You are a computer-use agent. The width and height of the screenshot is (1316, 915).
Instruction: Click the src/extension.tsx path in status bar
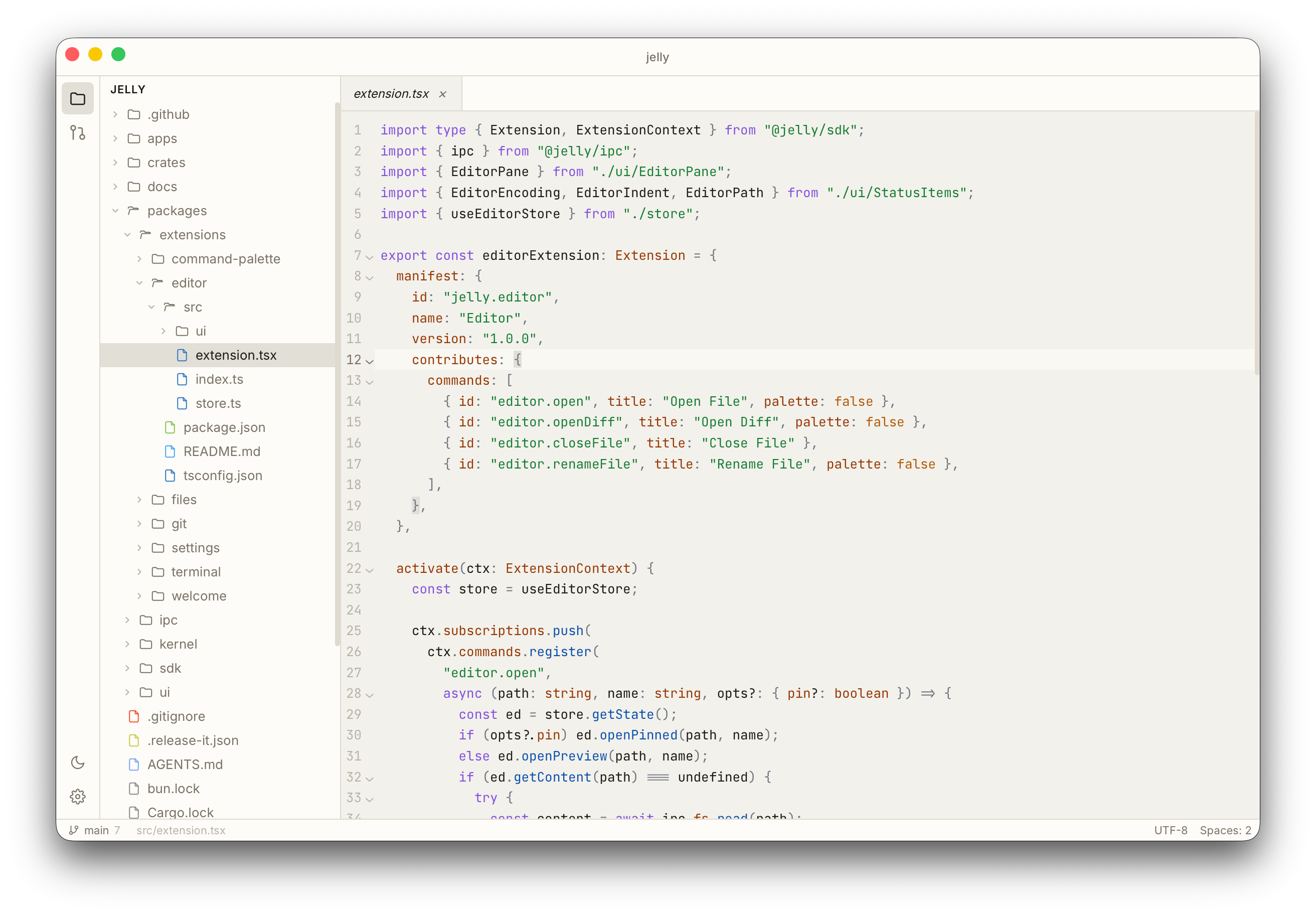pyautogui.click(x=181, y=830)
